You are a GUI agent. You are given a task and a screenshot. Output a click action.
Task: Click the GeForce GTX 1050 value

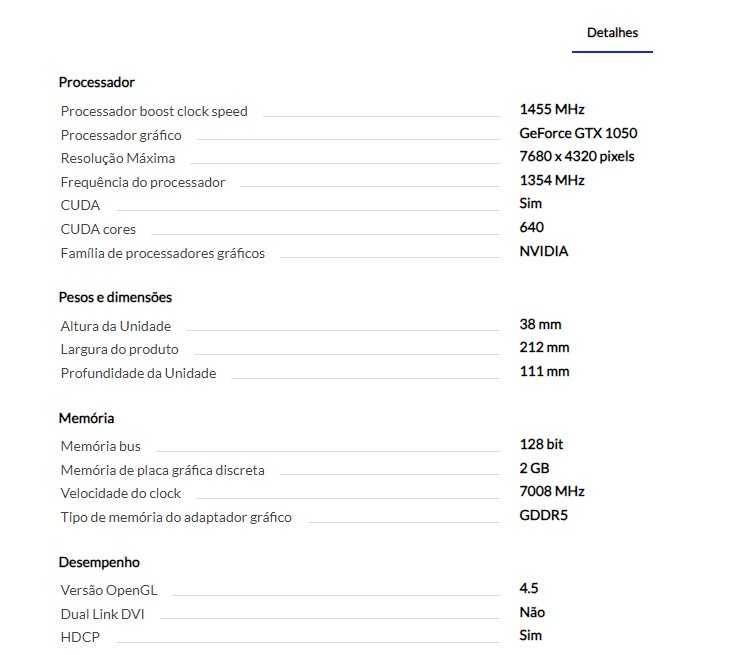tap(578, 133)
